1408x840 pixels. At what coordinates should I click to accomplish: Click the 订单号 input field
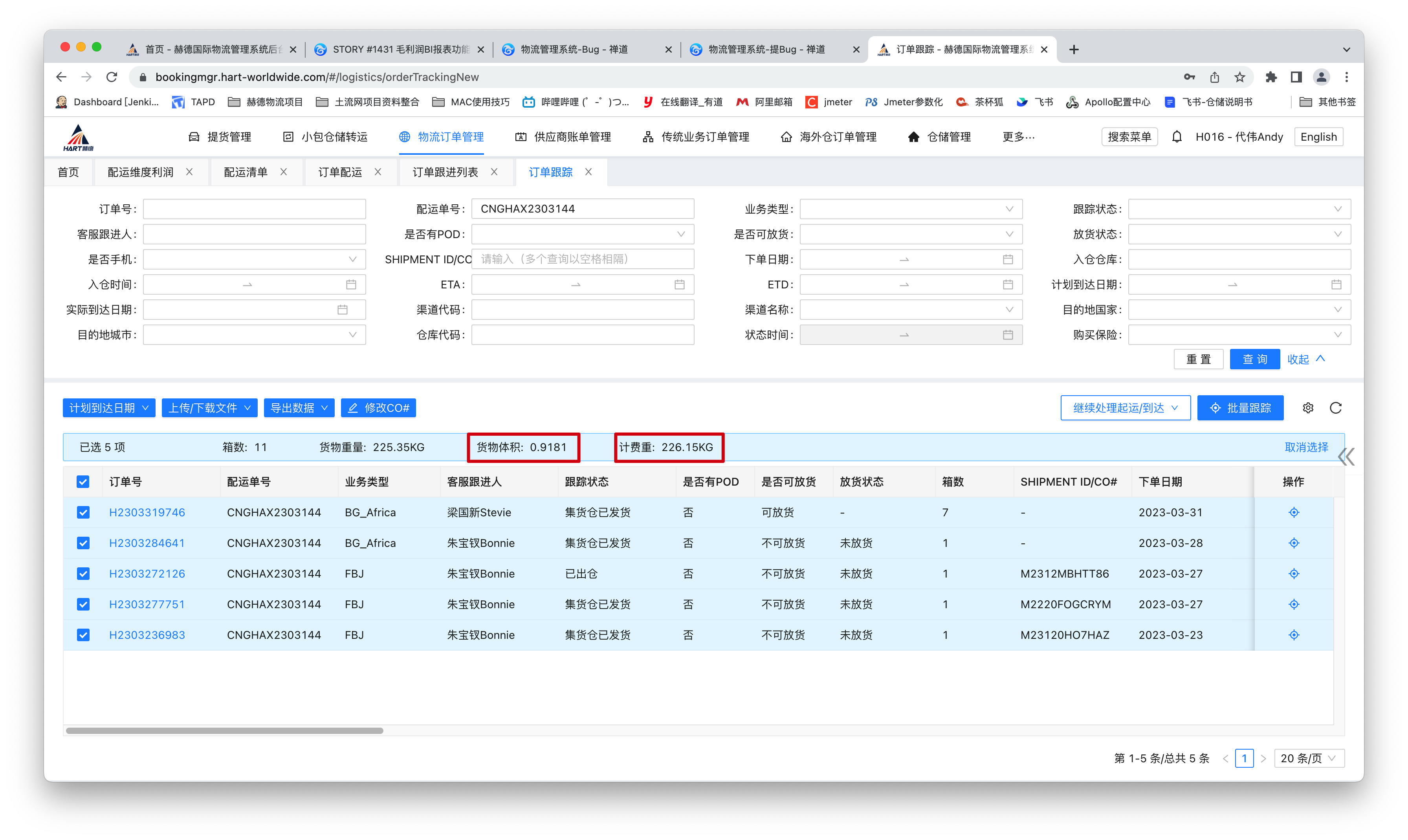pos(254,209)
